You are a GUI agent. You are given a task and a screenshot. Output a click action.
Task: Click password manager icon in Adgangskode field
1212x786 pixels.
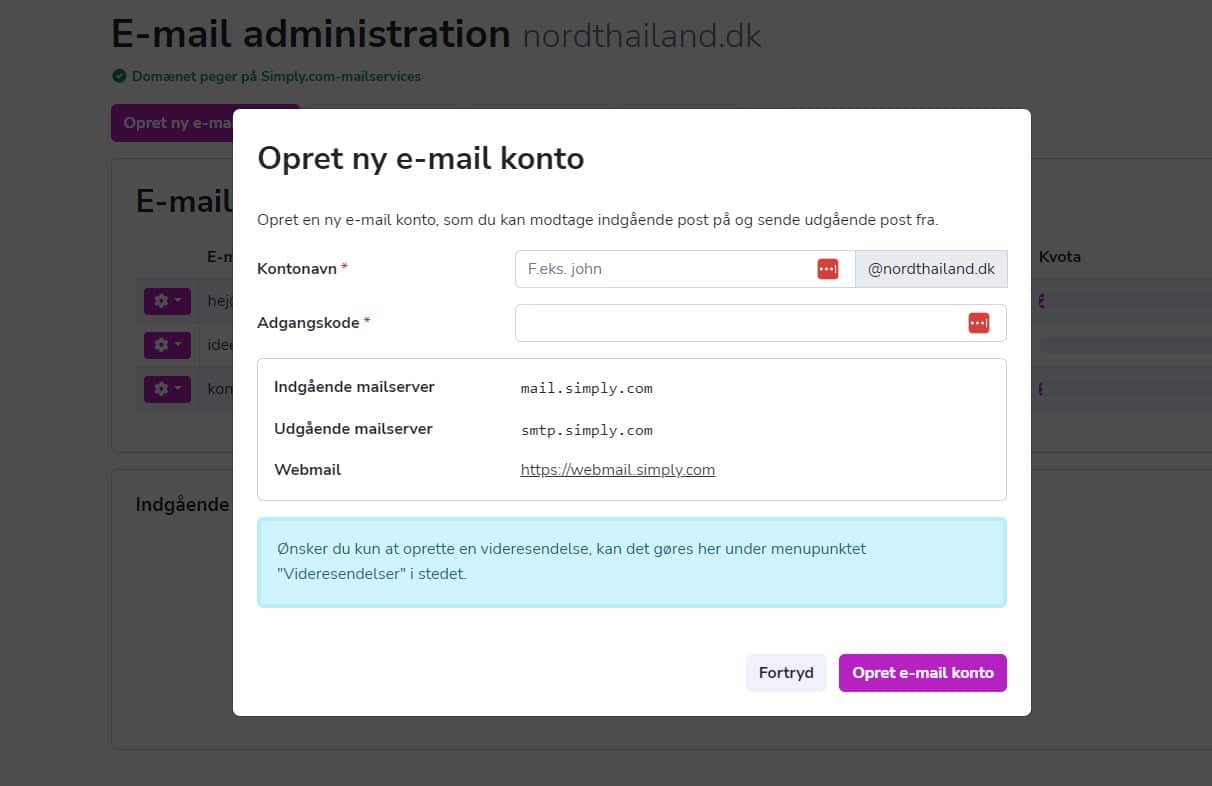tap(979, 323)
